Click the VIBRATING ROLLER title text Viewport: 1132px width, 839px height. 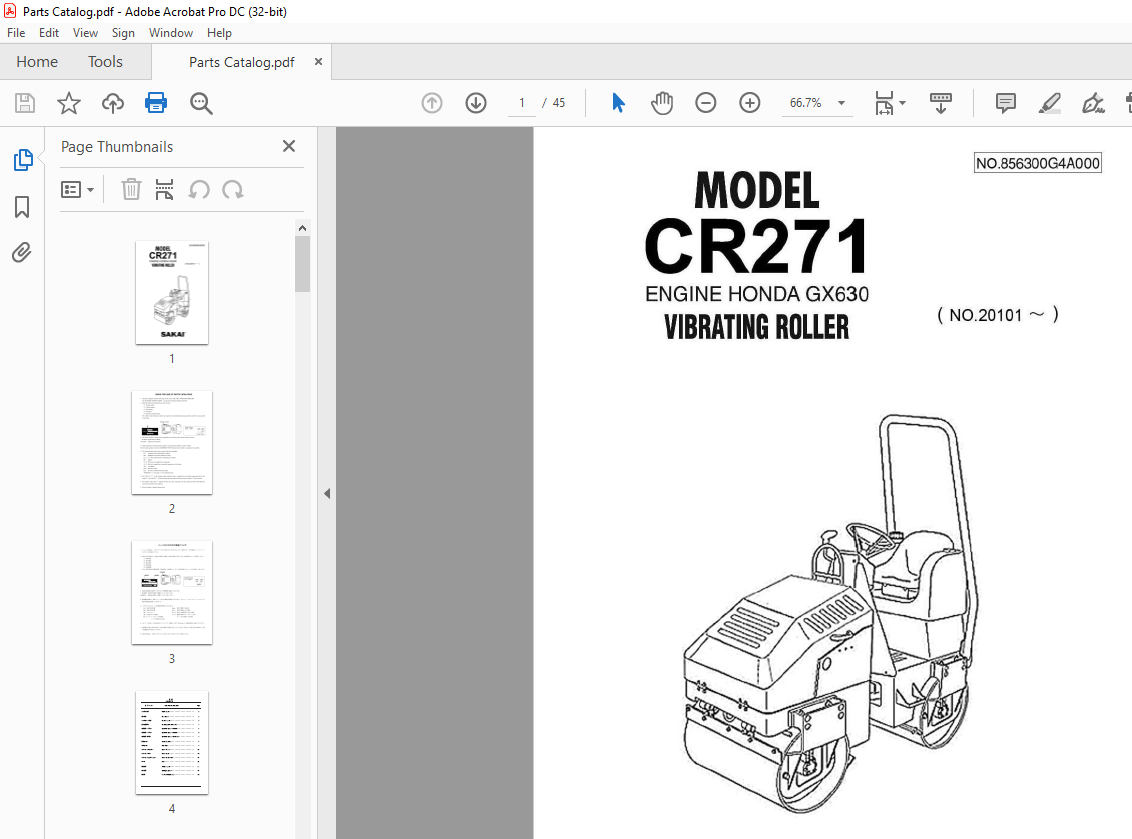(x=757, y=327)
